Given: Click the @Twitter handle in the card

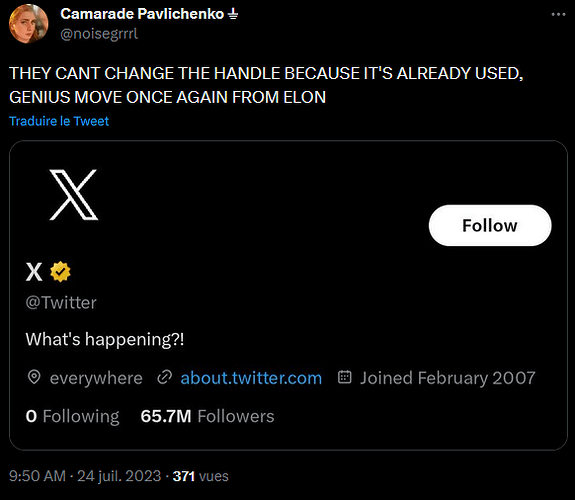Looking at the screenshot, I should click(61, 303).
